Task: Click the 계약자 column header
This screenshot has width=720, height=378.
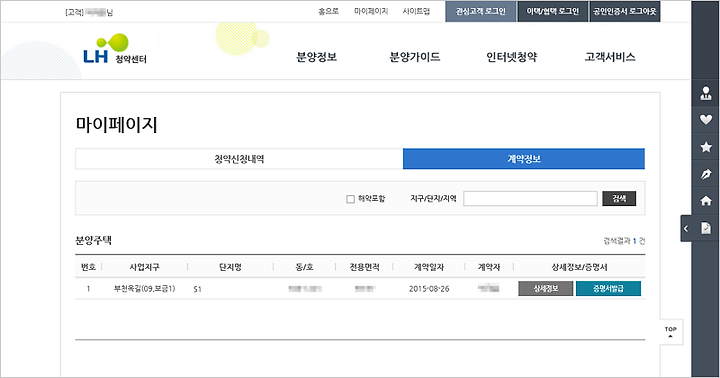Action: point(489,267)
